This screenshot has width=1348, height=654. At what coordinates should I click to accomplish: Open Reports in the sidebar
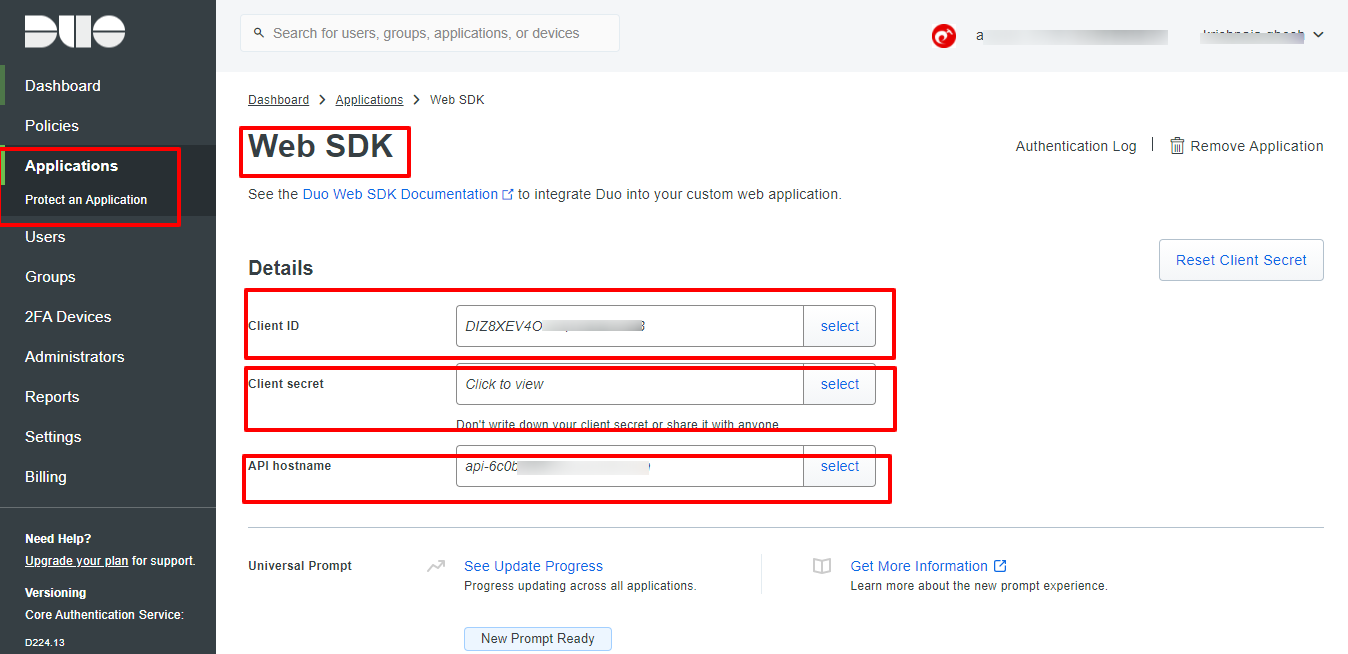coord(52,397)
